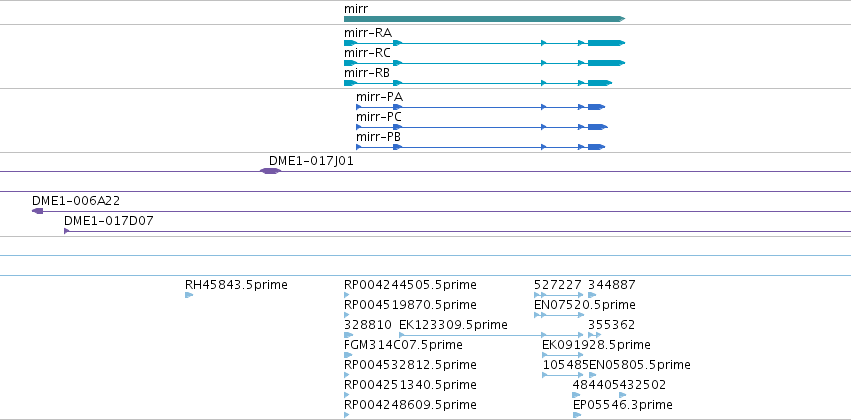Click the EN05805.5prime label

pos(640,365)
